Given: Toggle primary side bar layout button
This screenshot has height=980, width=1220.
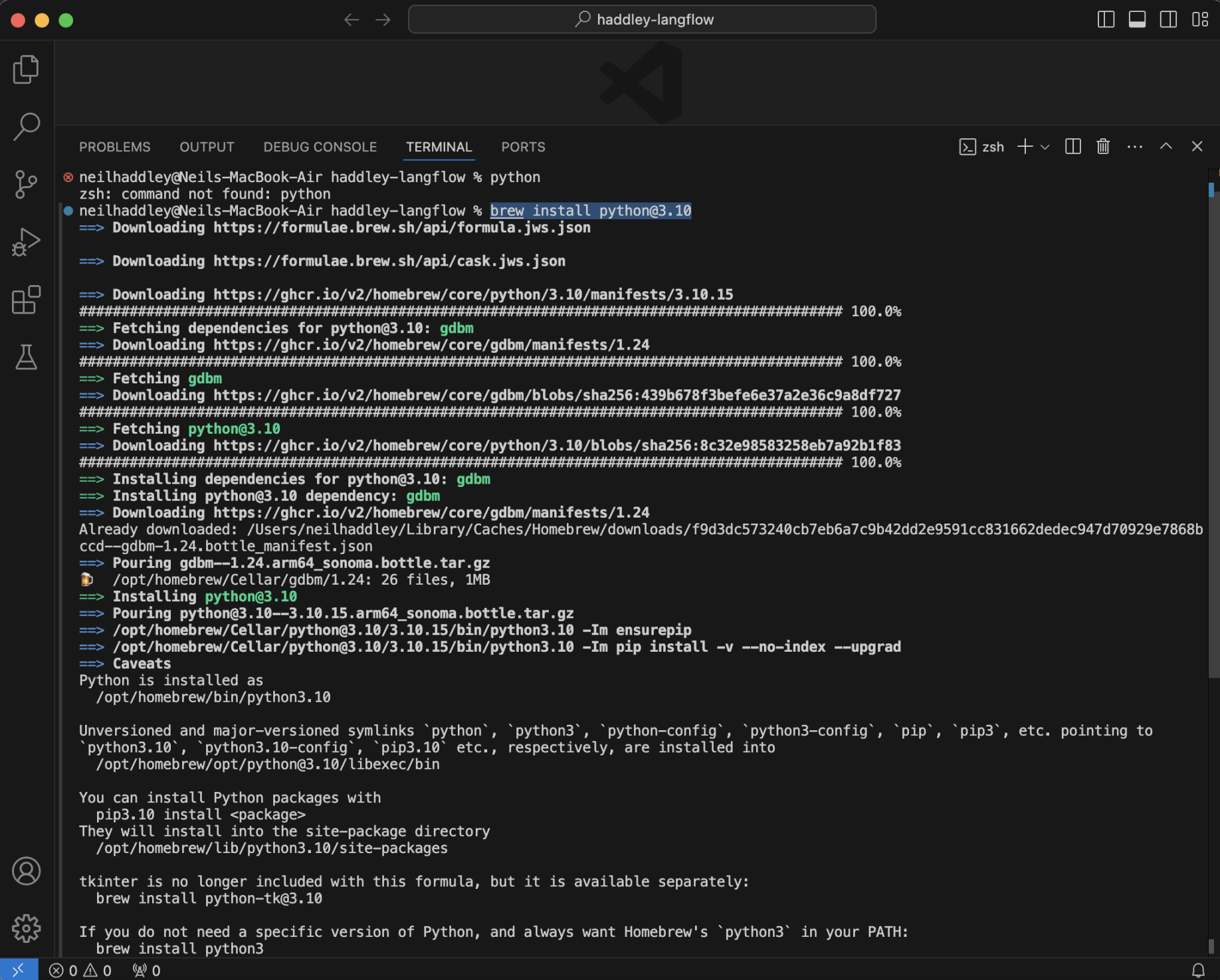Looking at the screenshot, I should tap(1106, 20).
